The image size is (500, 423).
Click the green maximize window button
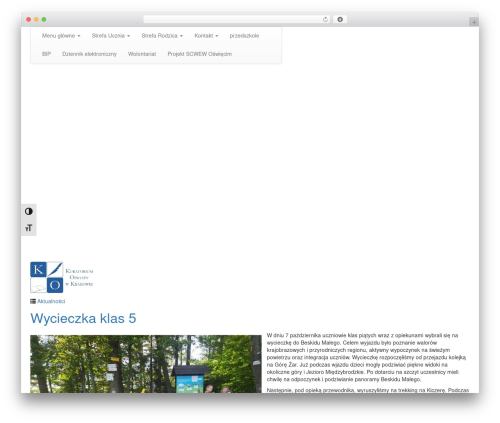coord(44,19)
